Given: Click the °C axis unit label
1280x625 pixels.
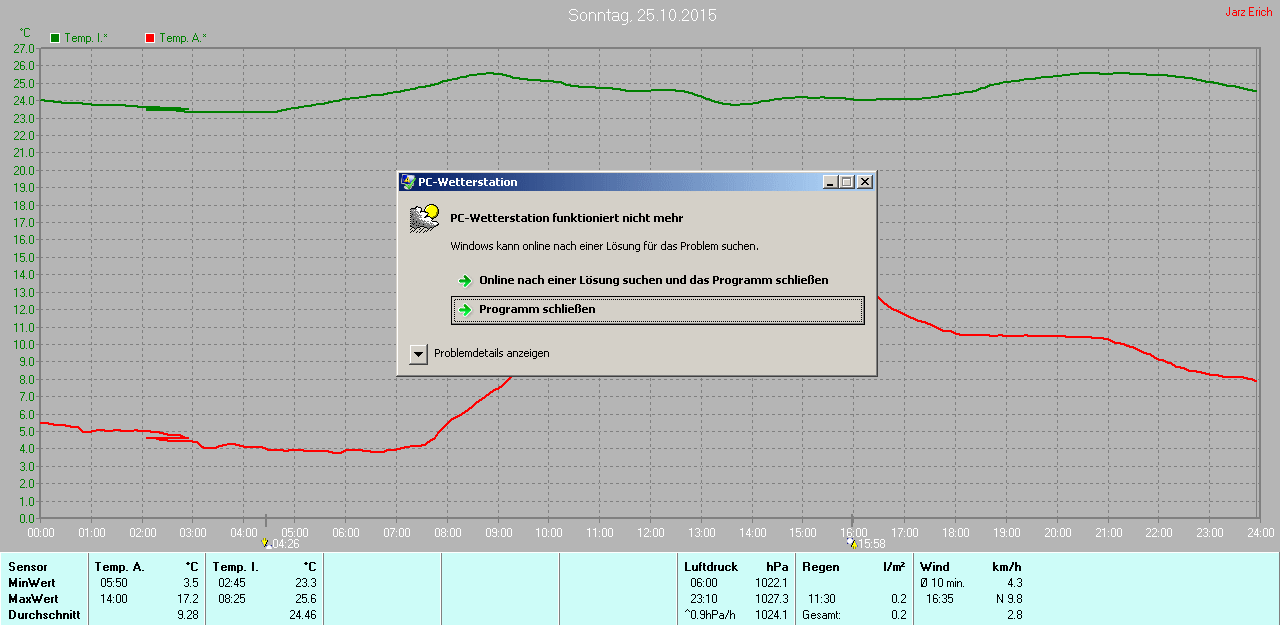Looking at the screenshot, I should 25,33.
